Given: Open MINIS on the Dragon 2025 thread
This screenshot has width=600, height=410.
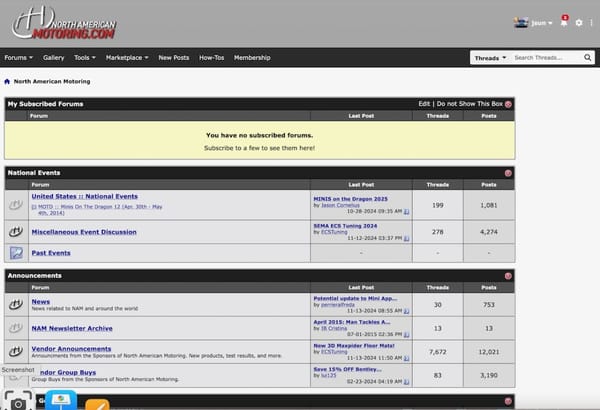Looking at the screenshot, I should [x=351, y=199].
